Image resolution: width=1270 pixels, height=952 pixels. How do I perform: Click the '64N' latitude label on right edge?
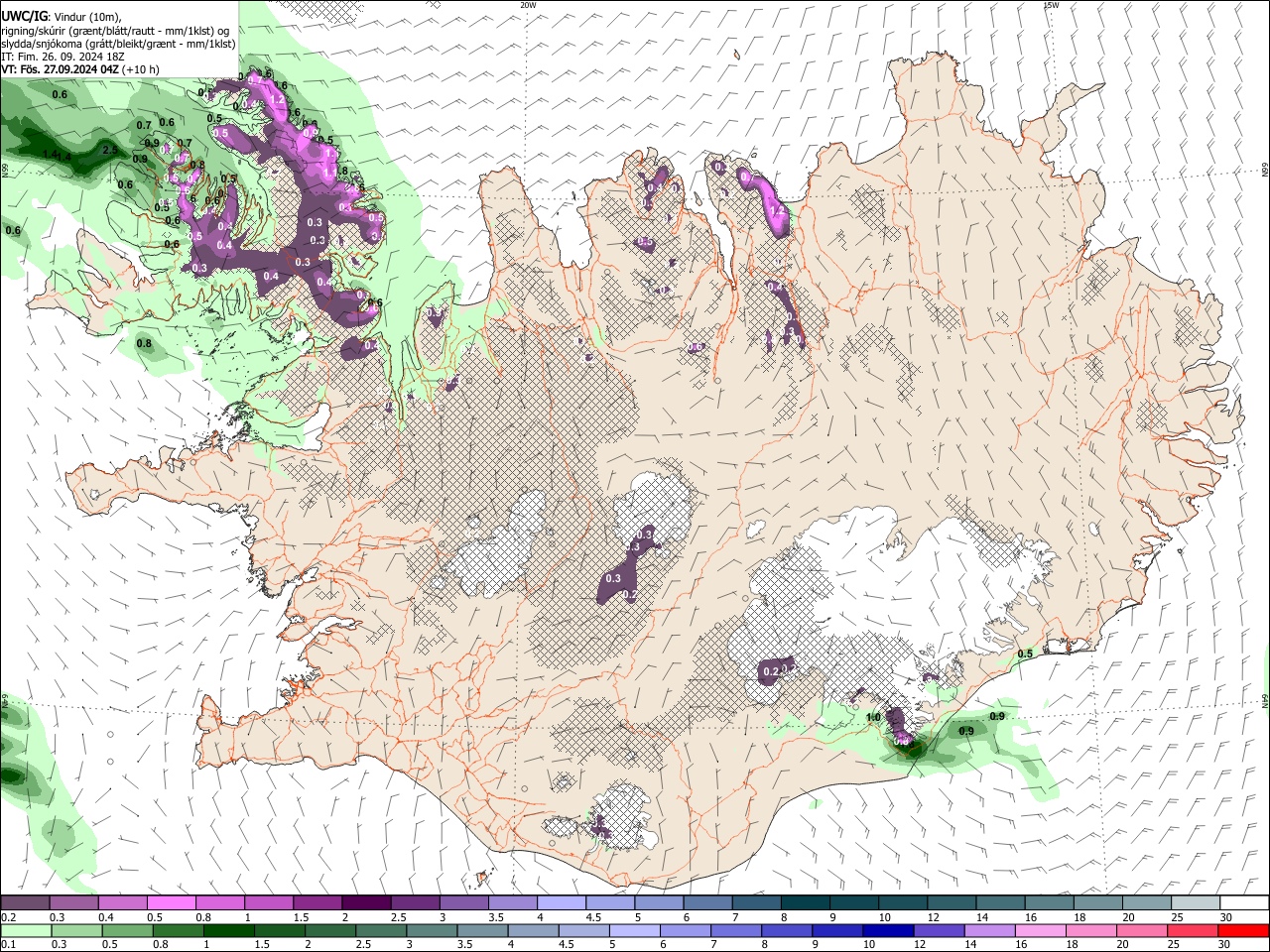point(1265,700)
